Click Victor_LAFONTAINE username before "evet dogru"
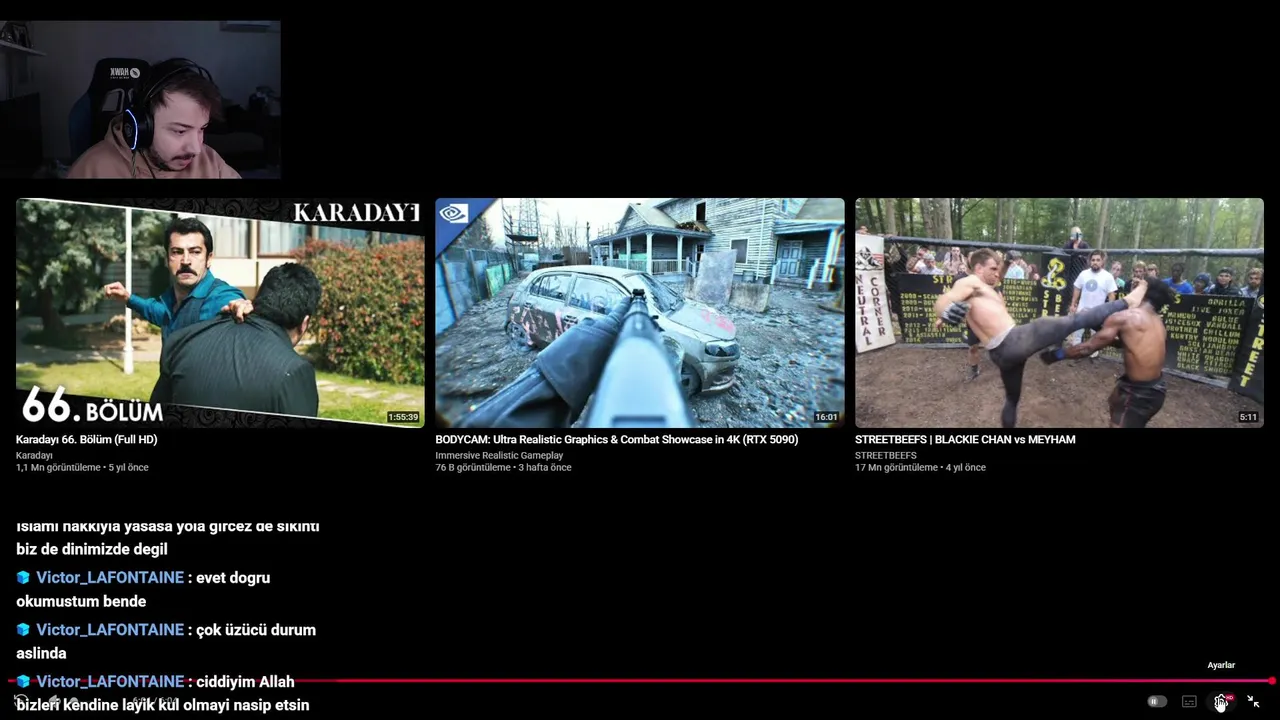The image size is (1280, 720). (110, 578)
